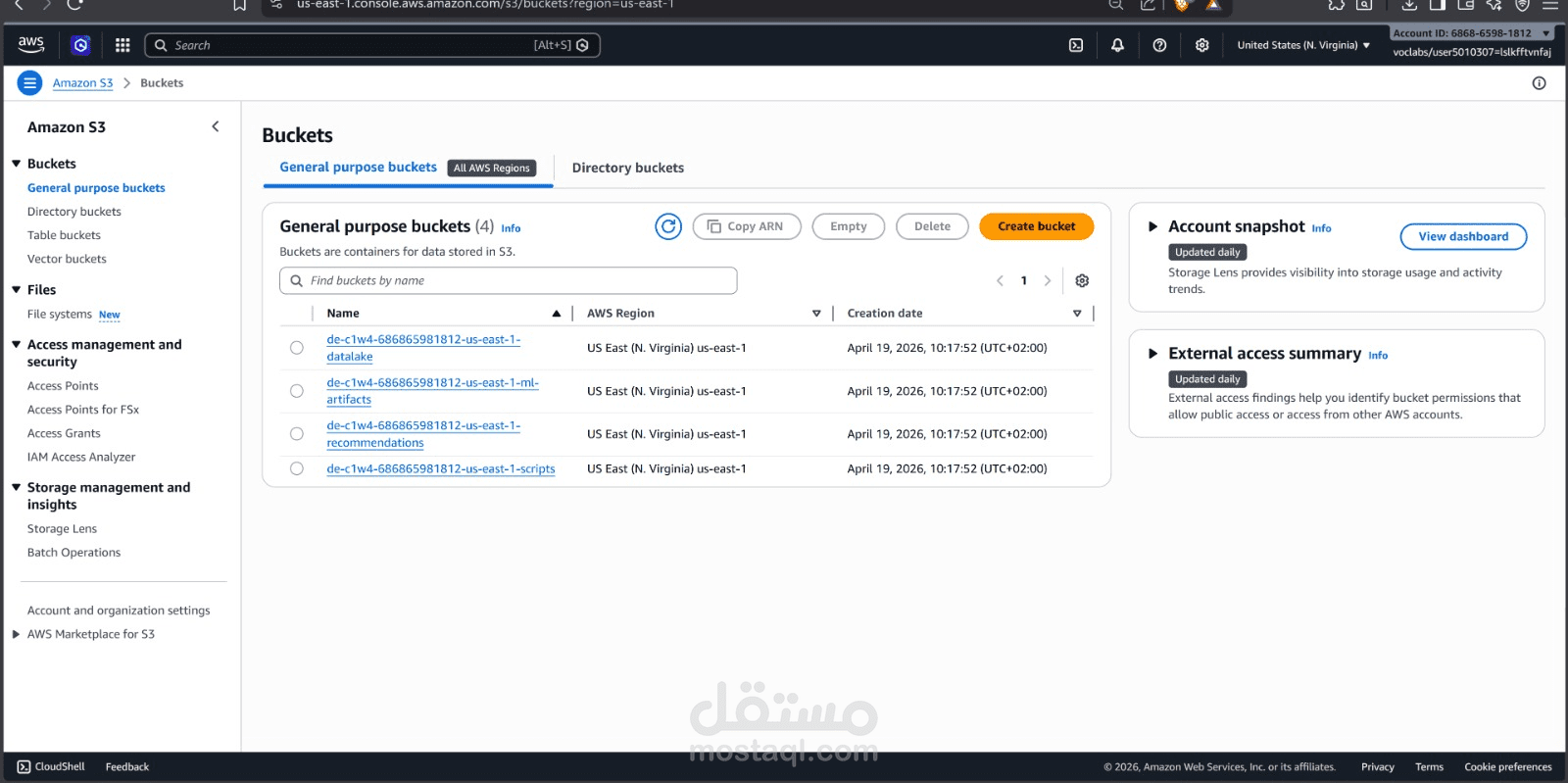This screenshot has width=1568, height=783.
Task: Bookmark this page in the browser
Action: [x=239, y=5]
